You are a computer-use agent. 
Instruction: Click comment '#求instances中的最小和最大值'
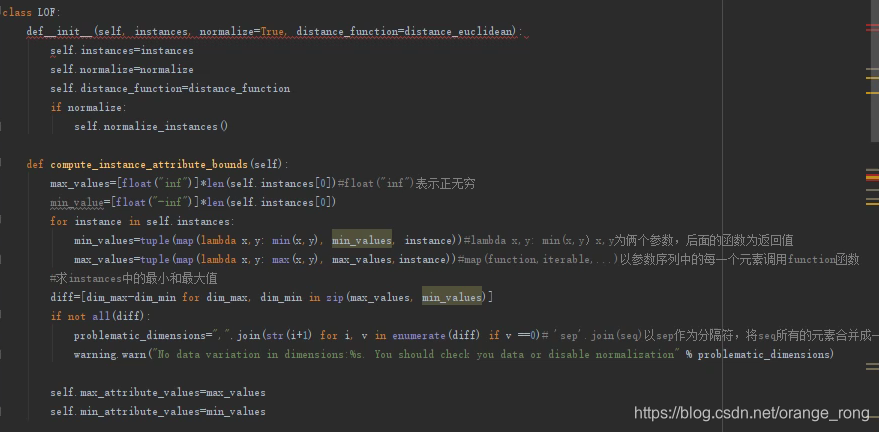pos(133,278)
